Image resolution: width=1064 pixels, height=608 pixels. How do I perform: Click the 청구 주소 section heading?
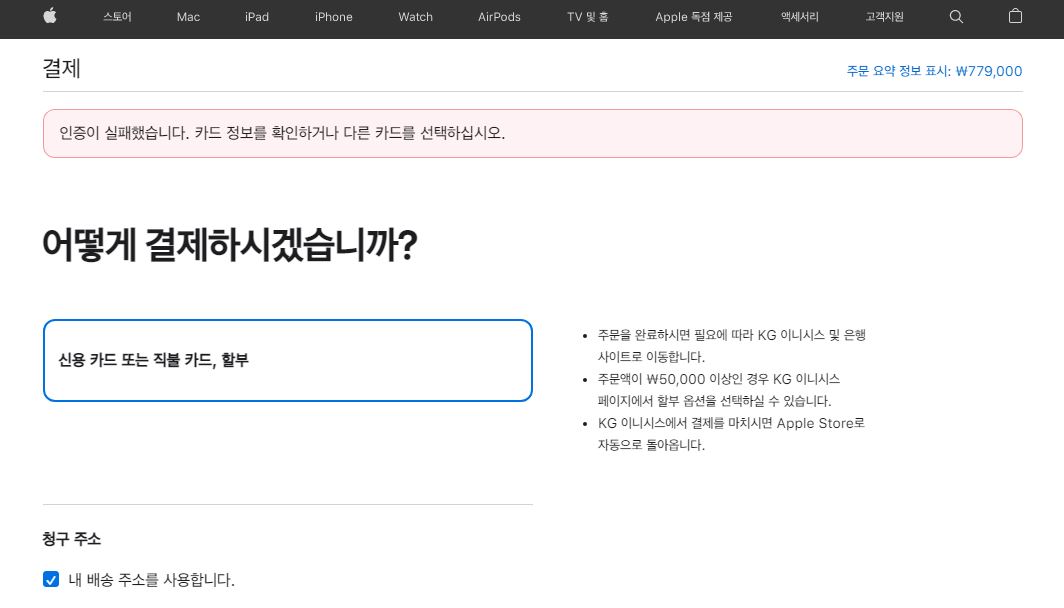71,539
